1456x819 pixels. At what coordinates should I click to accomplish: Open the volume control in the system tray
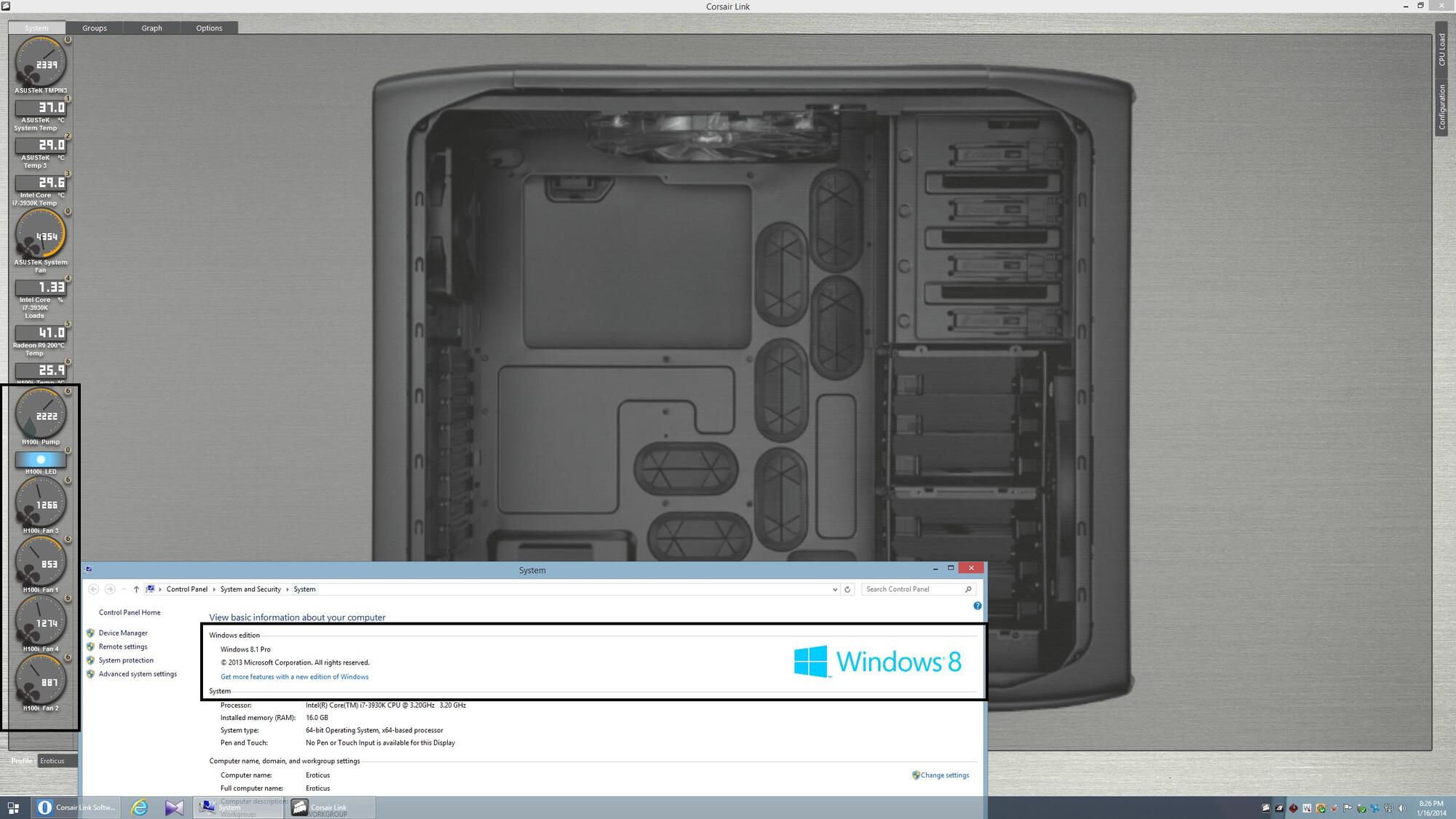1401,808
